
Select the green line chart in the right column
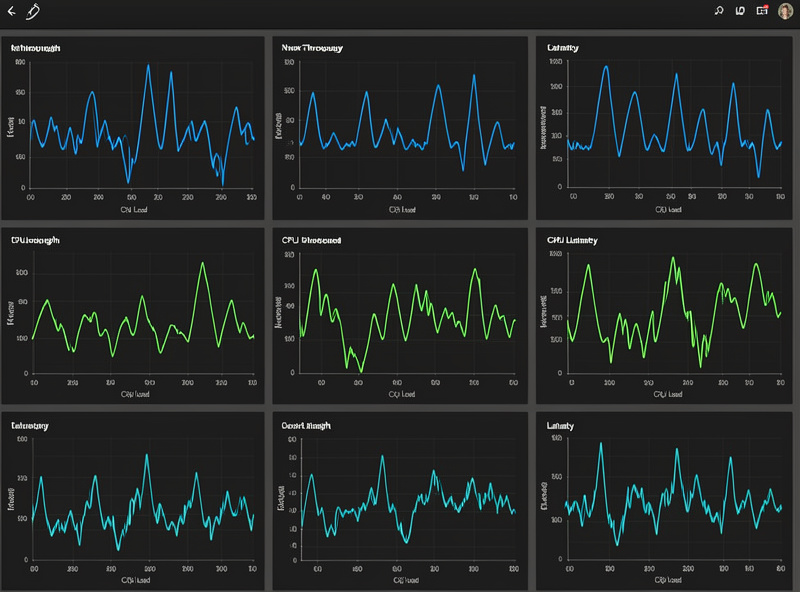[664, 316]
